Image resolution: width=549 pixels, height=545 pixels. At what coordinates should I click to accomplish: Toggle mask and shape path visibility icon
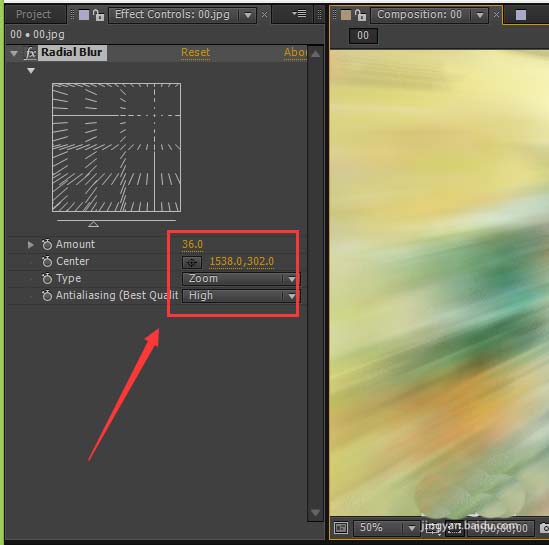point(454,529)
